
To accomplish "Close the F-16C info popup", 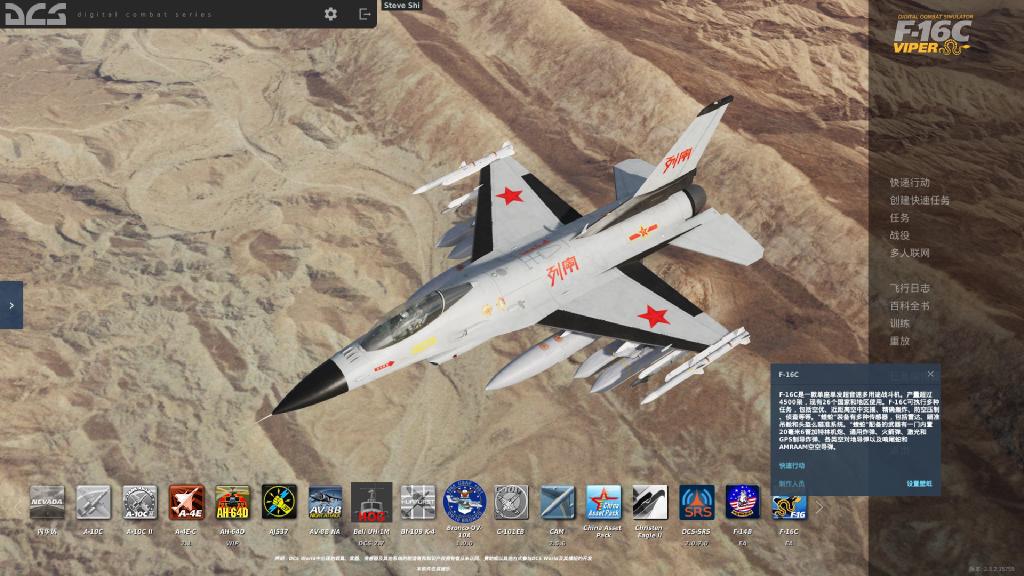I will tap(930, 374).
